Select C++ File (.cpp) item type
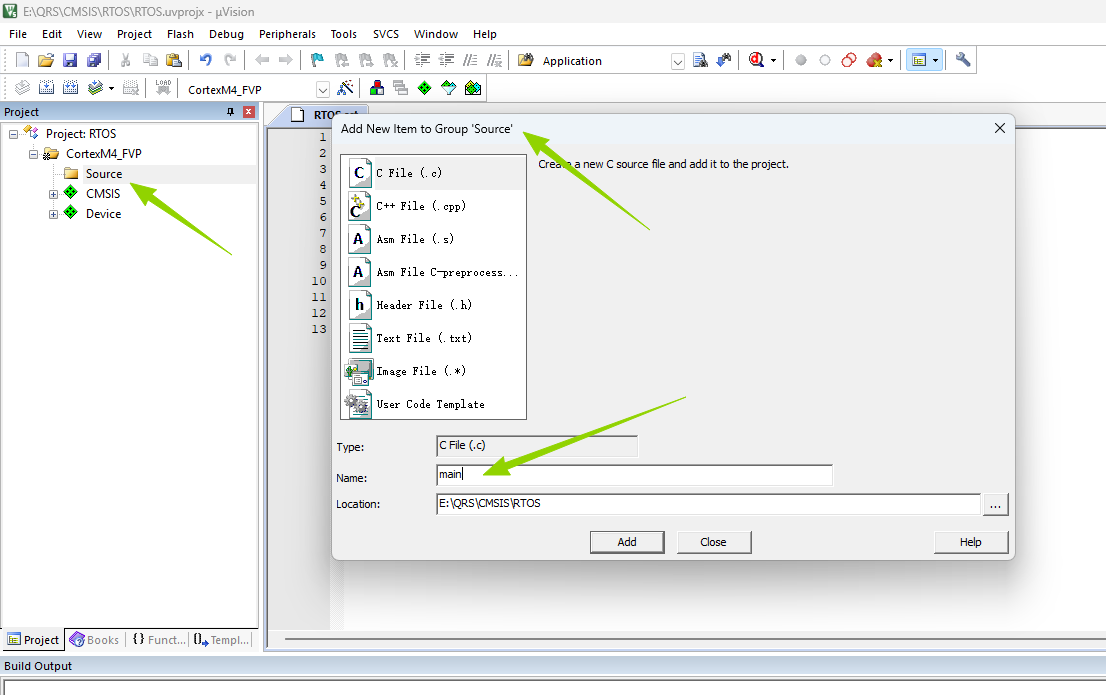1106x695 pixels. point(433,206)
